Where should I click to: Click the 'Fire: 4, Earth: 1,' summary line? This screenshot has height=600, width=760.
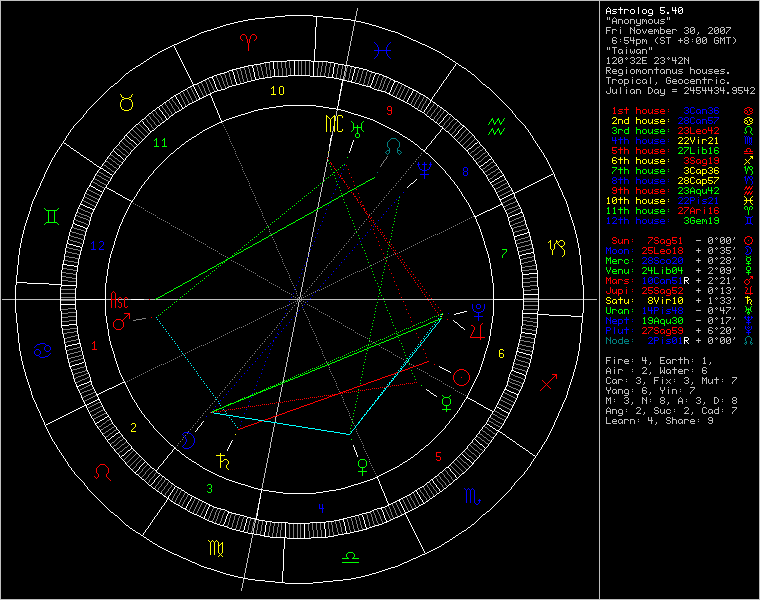point(659,361)
